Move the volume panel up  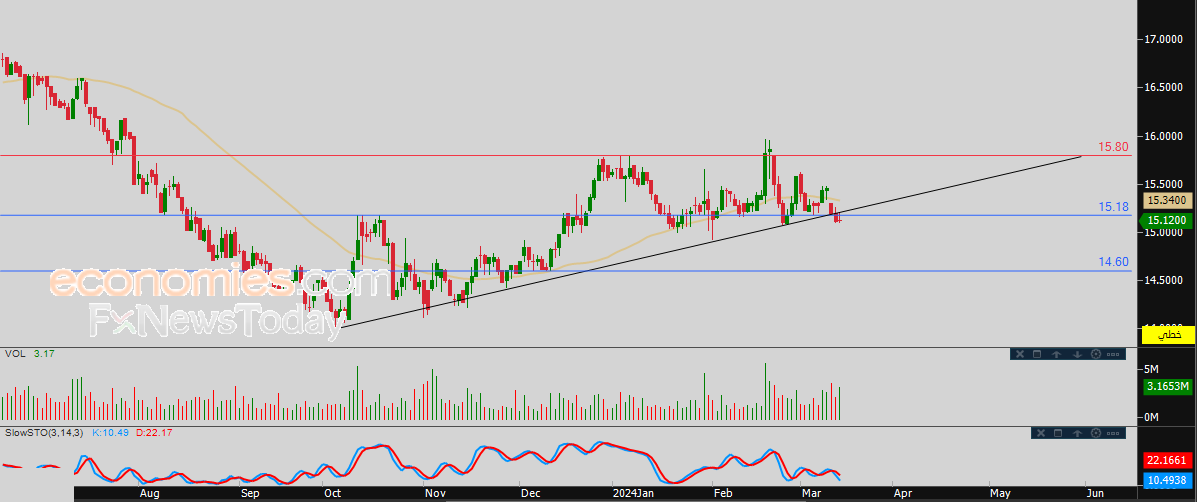tap(1057, 354)
